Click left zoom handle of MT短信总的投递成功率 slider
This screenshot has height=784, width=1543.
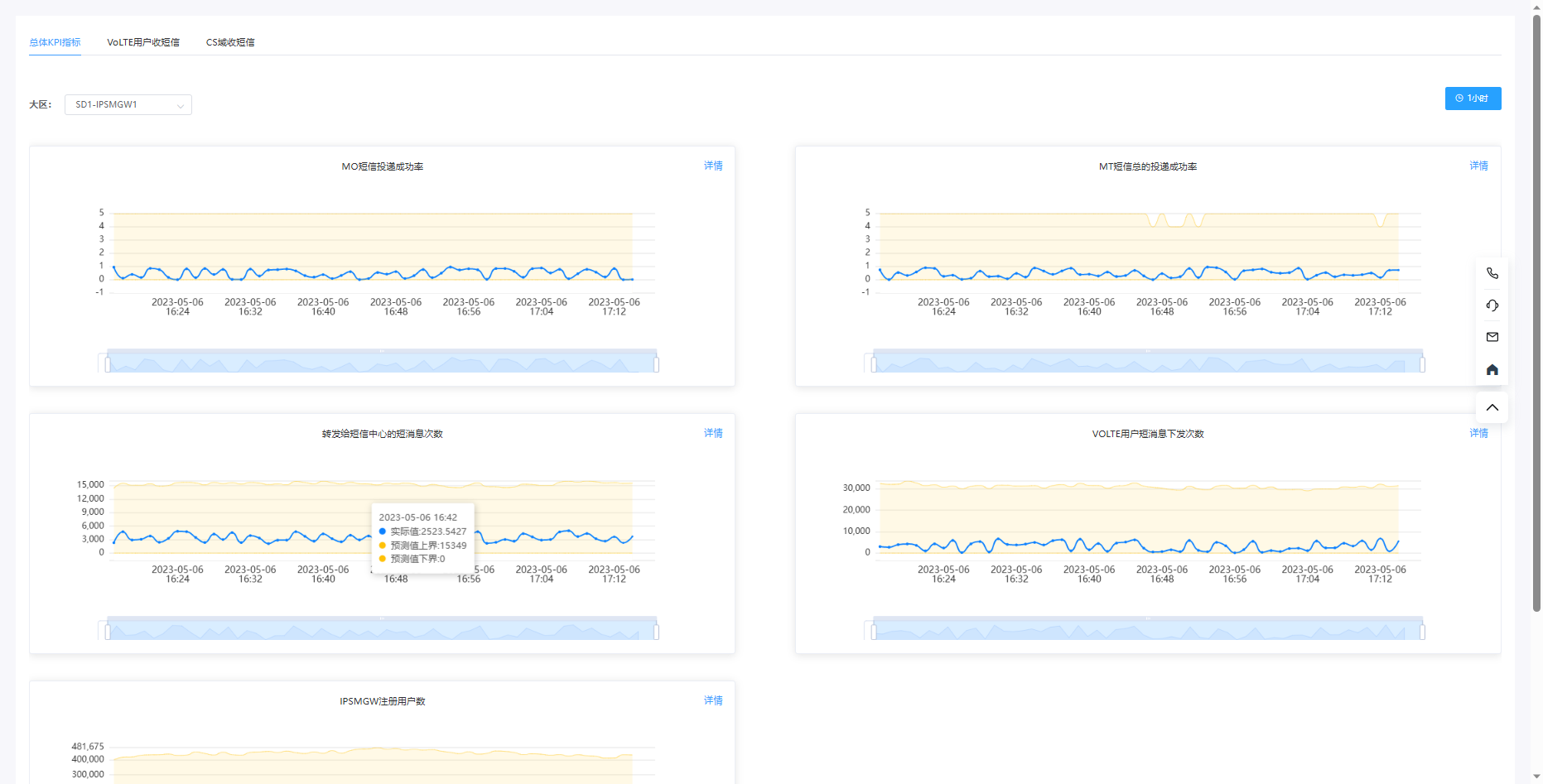point(874,364)
